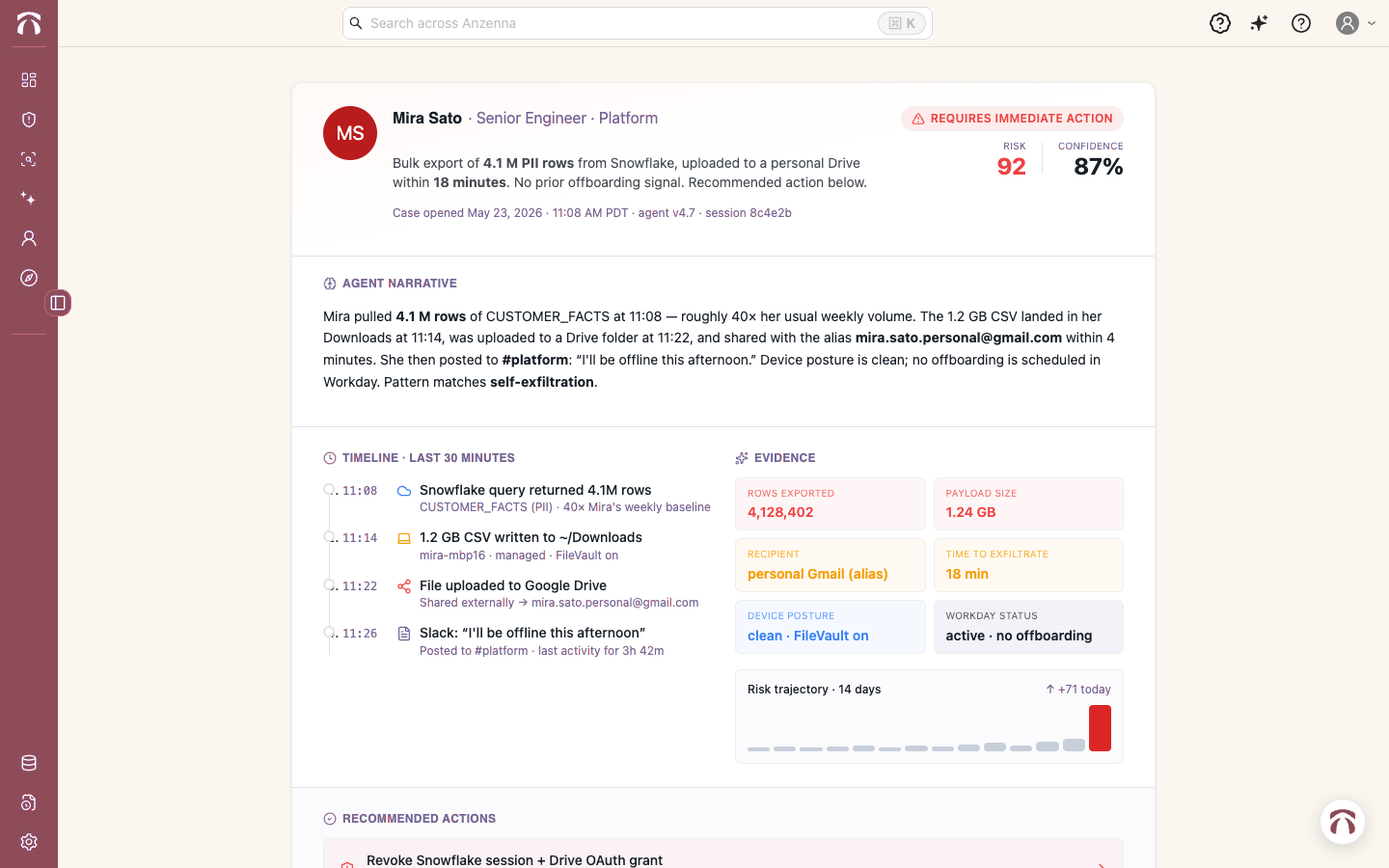The height and width of the screenshot is (868, 1389).
Task: Click the Search across Anzenna field
Action: [x=637, y=23]
